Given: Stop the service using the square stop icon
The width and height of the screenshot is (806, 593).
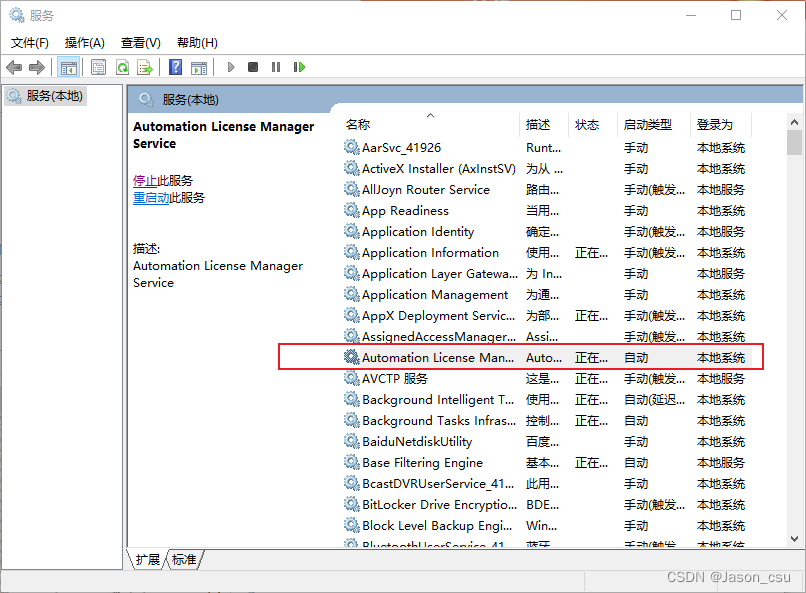Looking at the screenshot, I should pyautogui.click(x=253, y=67).
